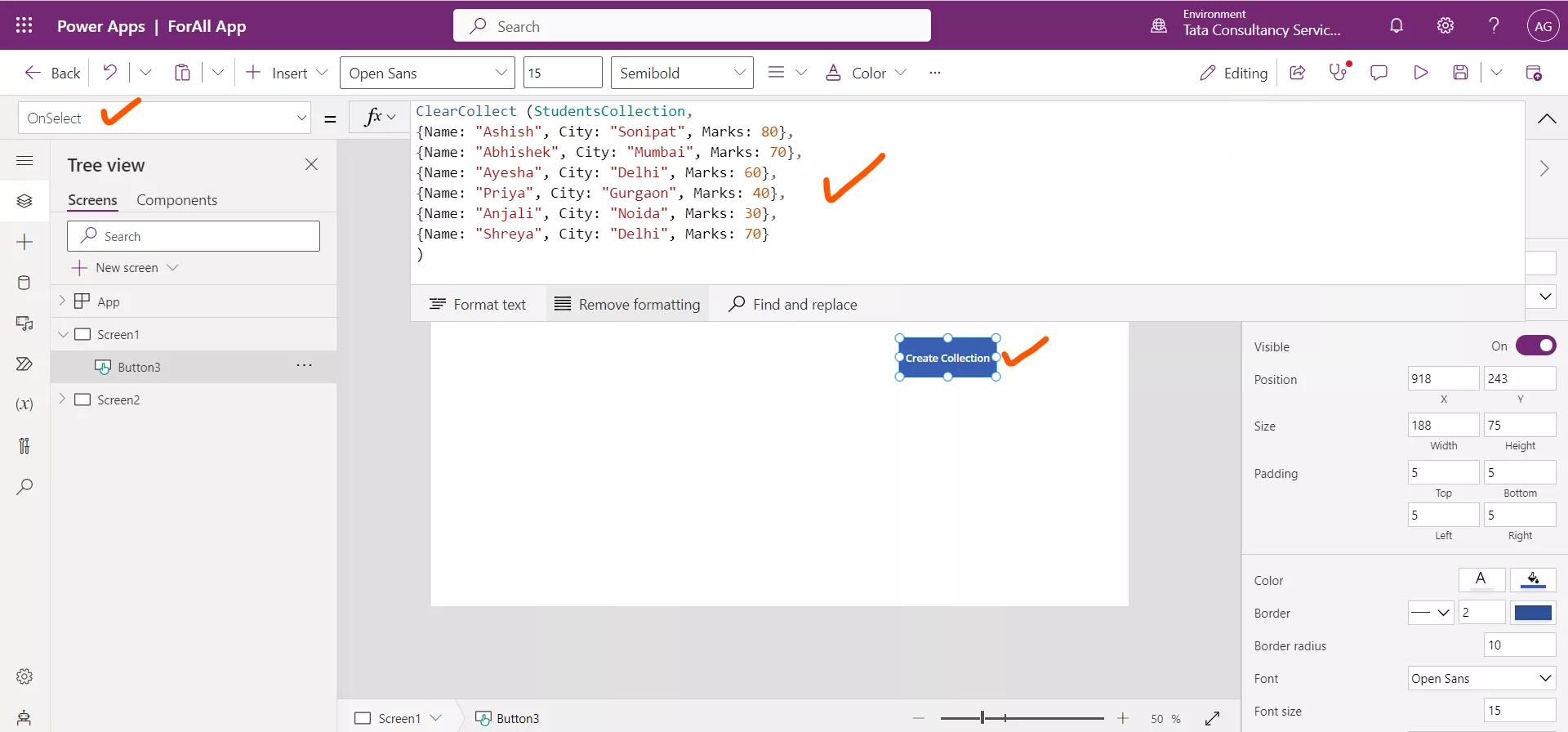
Task: Open the sidebar settings gear at bottom
Action: pyautogui.click(x=24, y=676)
